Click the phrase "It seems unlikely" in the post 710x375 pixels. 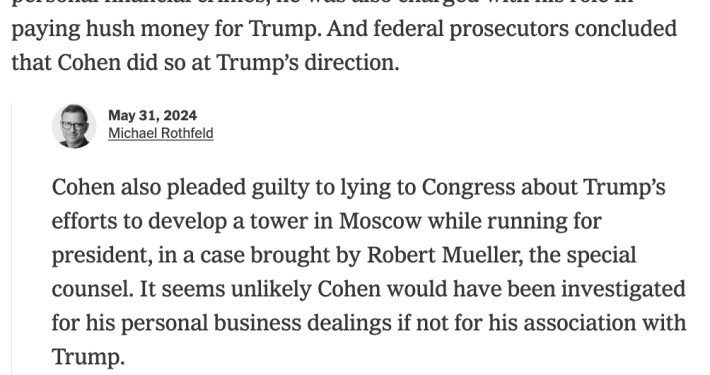tap(225, 289)
